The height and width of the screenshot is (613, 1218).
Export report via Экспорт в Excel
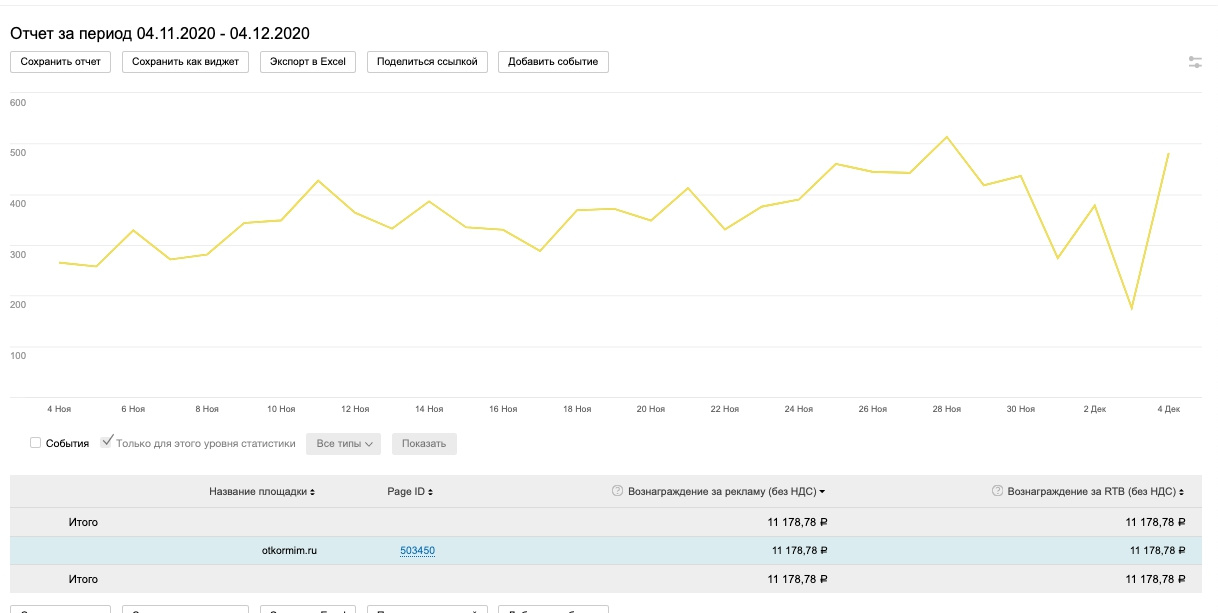pos(307,62)
